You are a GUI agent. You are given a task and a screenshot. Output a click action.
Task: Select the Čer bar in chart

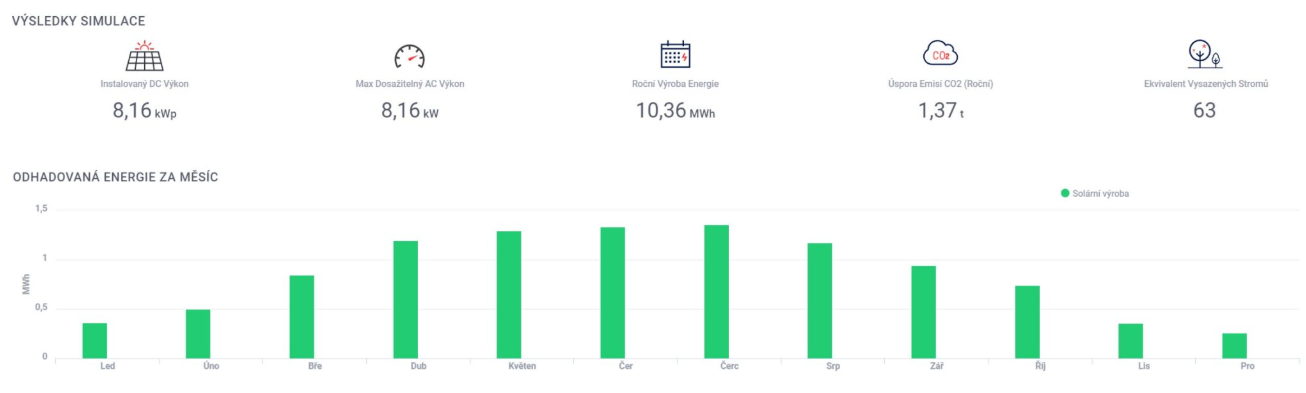tap(613, 292)
